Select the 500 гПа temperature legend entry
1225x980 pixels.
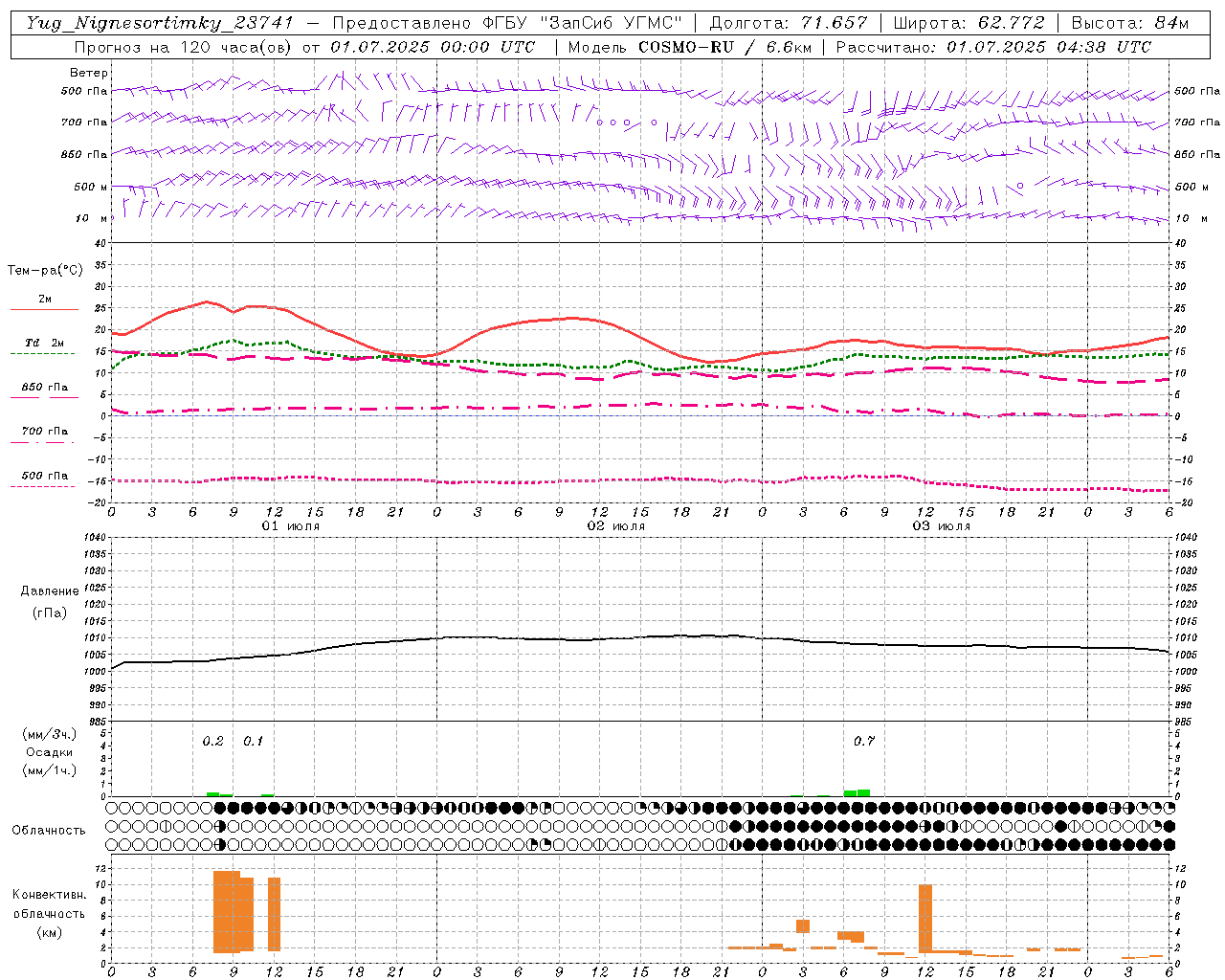tap(45, 476)
